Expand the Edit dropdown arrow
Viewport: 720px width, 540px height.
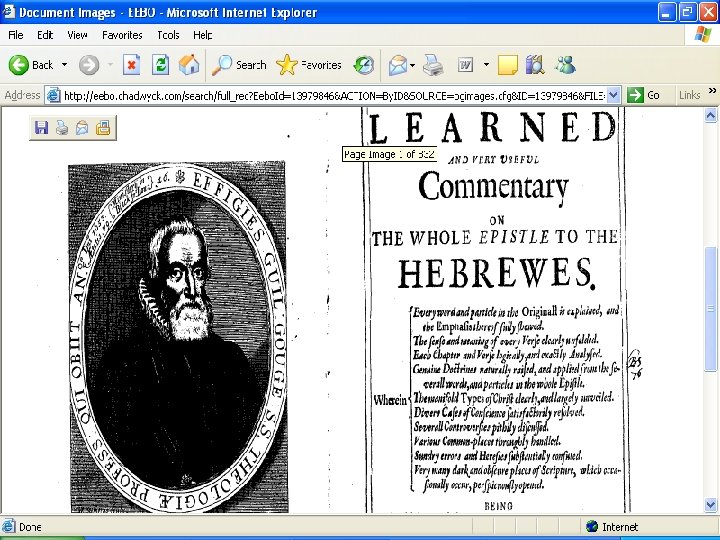486,65
